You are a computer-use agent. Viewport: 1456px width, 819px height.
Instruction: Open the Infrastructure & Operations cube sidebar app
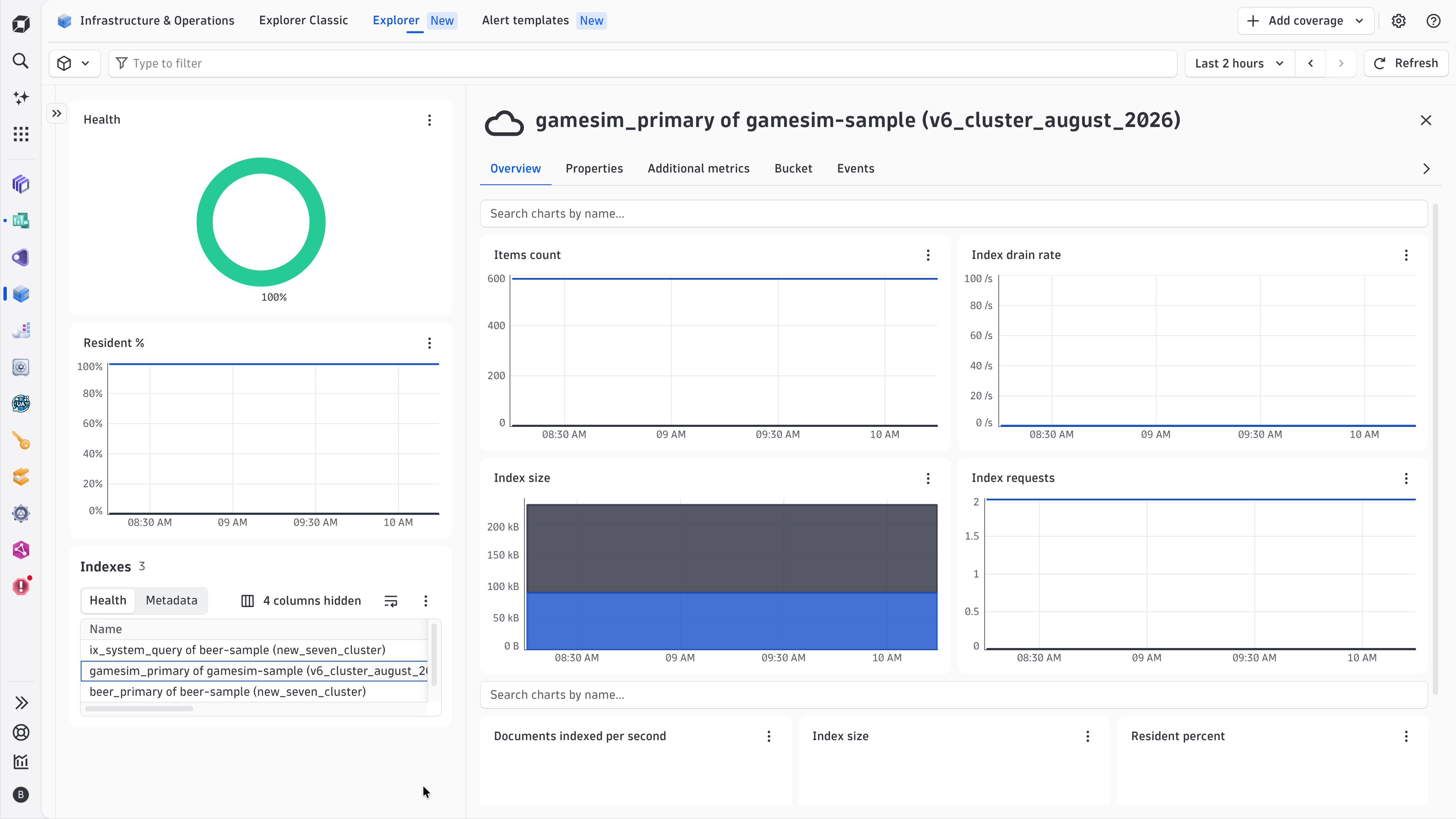pos(21,294)
